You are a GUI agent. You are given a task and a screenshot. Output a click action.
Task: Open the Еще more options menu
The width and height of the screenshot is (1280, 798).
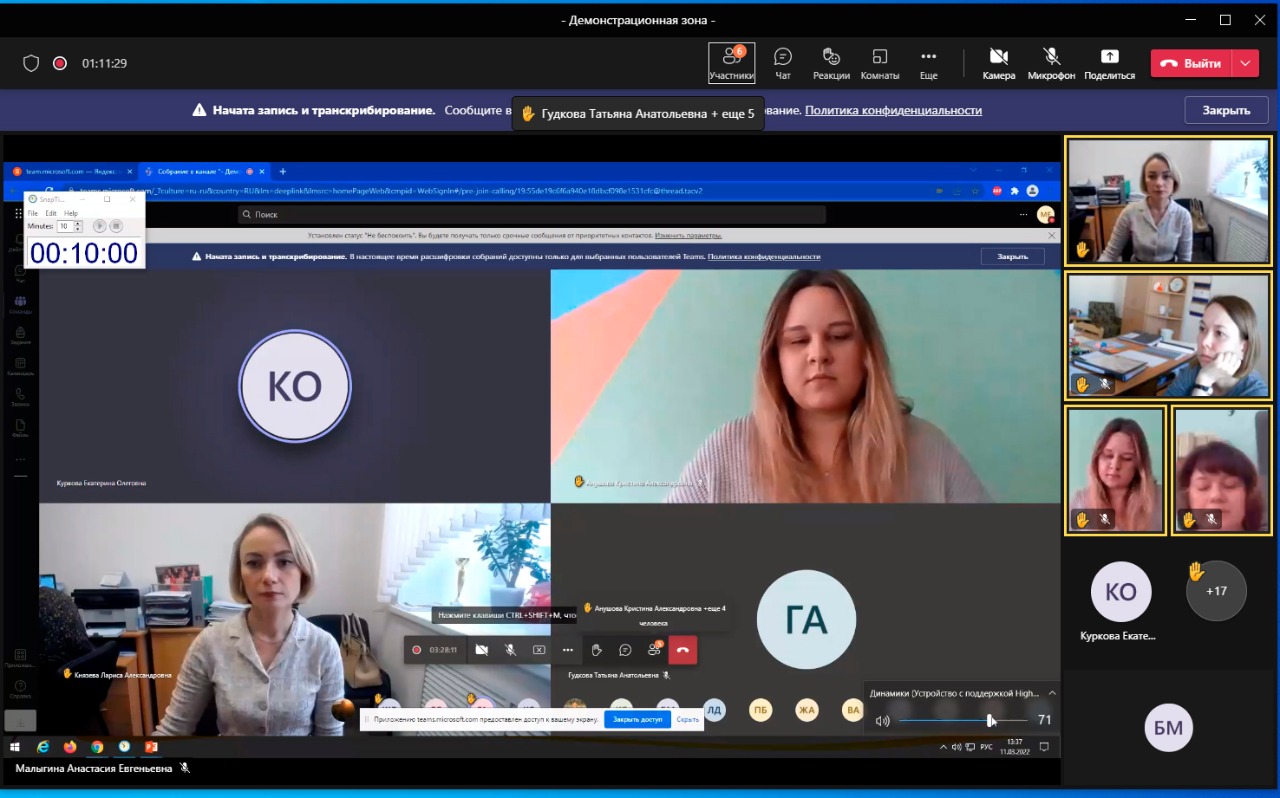(928, 62)
